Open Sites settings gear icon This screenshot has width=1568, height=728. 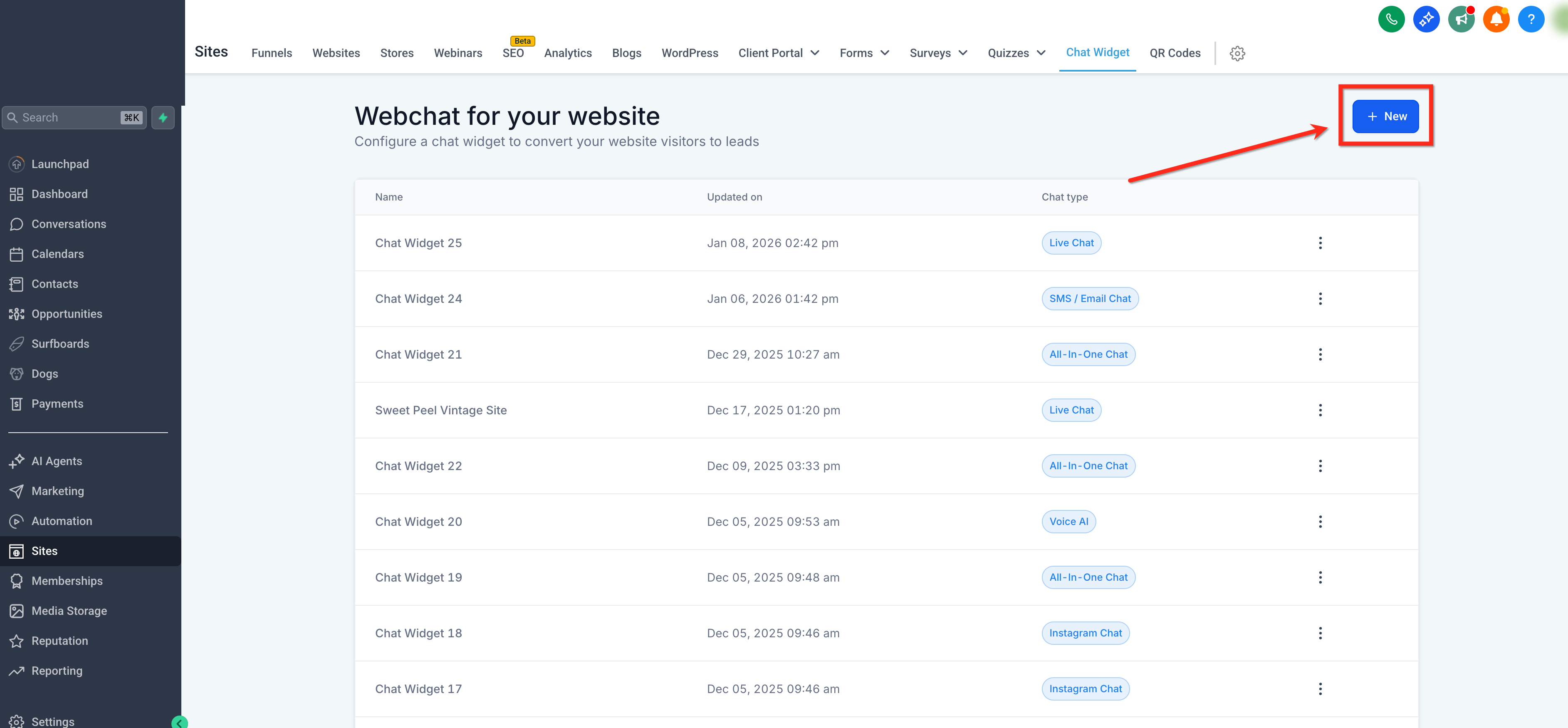(1237, 54)
